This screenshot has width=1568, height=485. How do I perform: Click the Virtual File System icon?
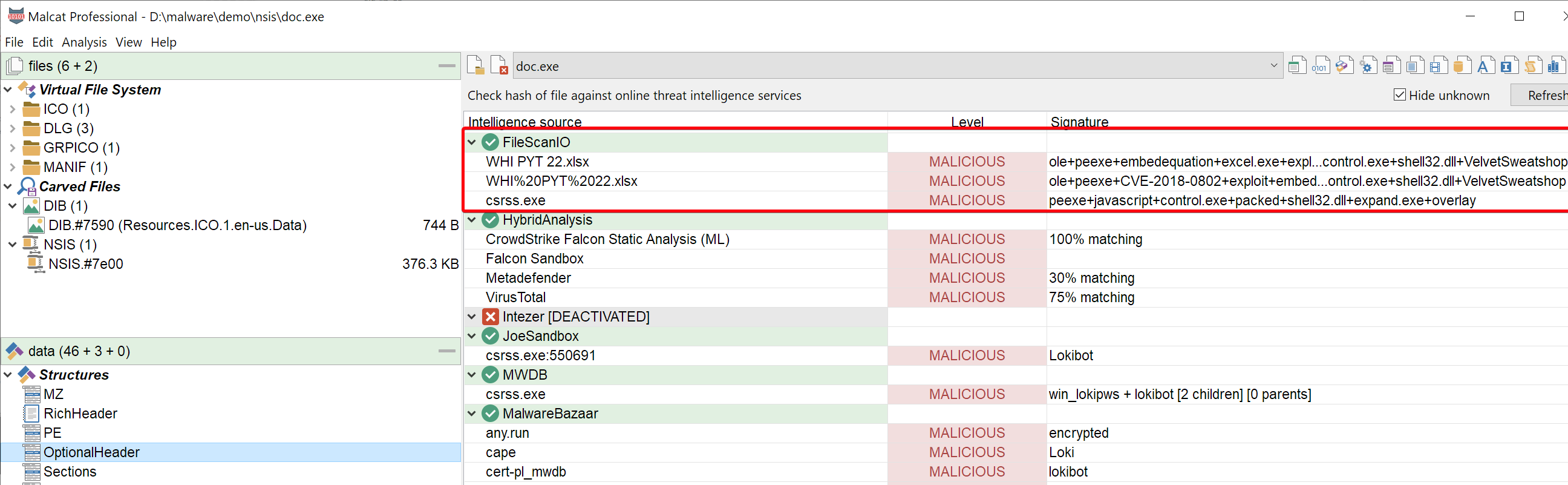coord(27,90)
